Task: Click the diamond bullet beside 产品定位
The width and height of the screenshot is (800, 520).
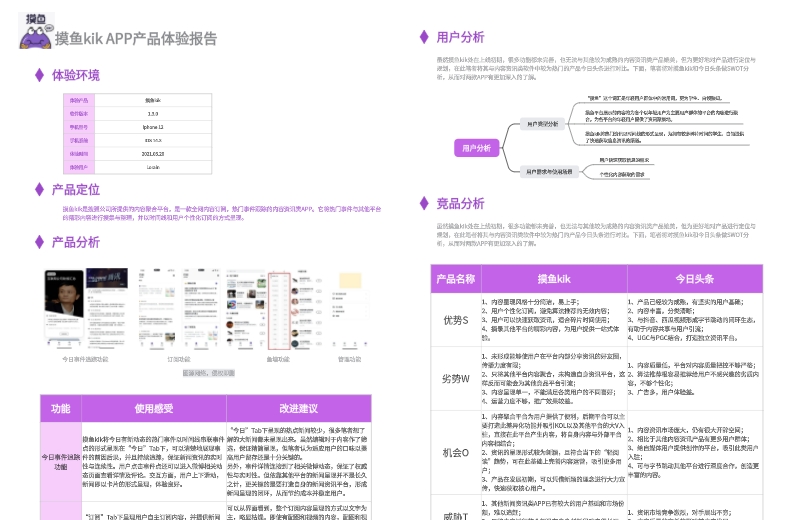Action: coord(39,189)
